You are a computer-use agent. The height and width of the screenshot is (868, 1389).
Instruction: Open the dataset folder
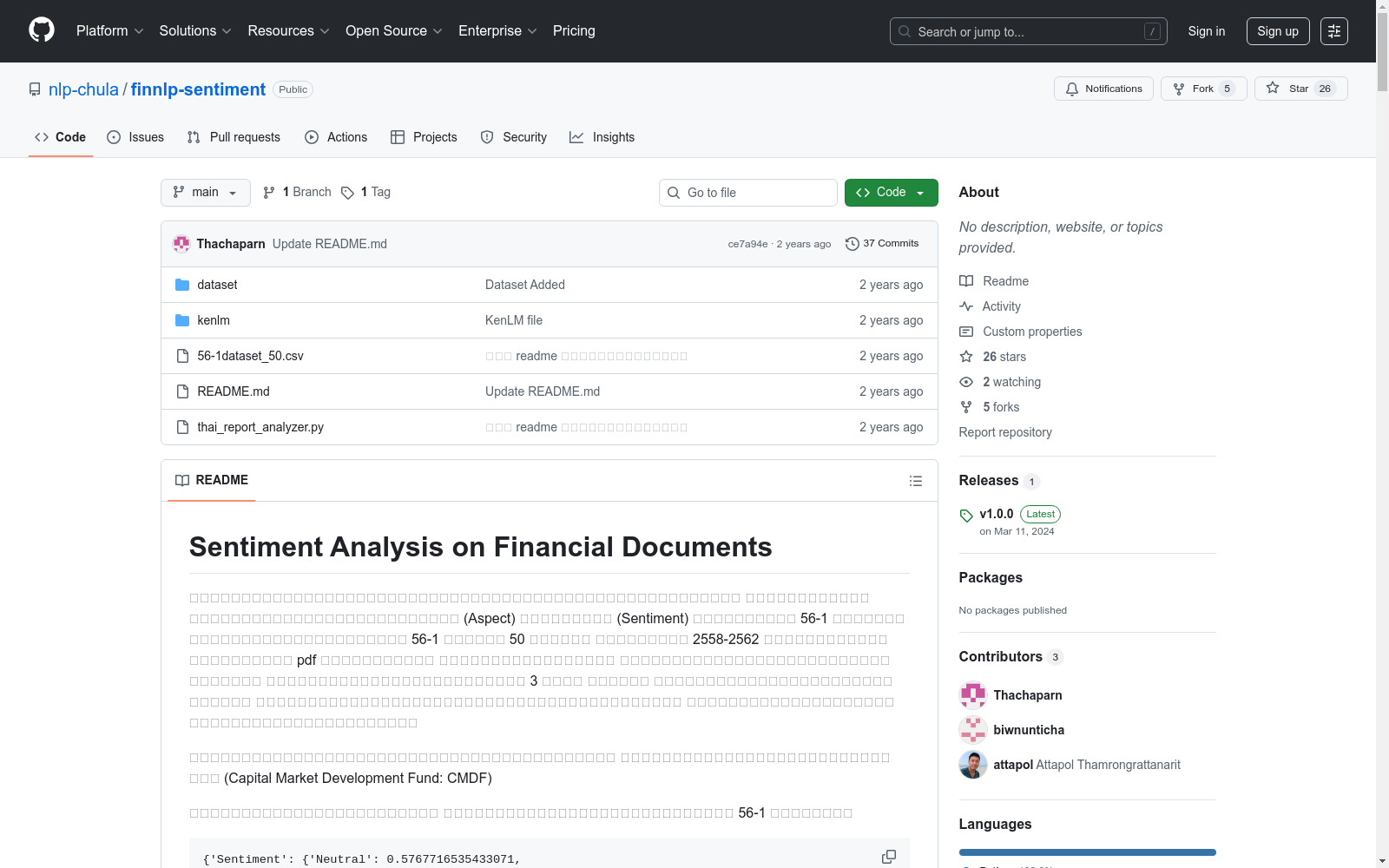(x=217, y=285)
